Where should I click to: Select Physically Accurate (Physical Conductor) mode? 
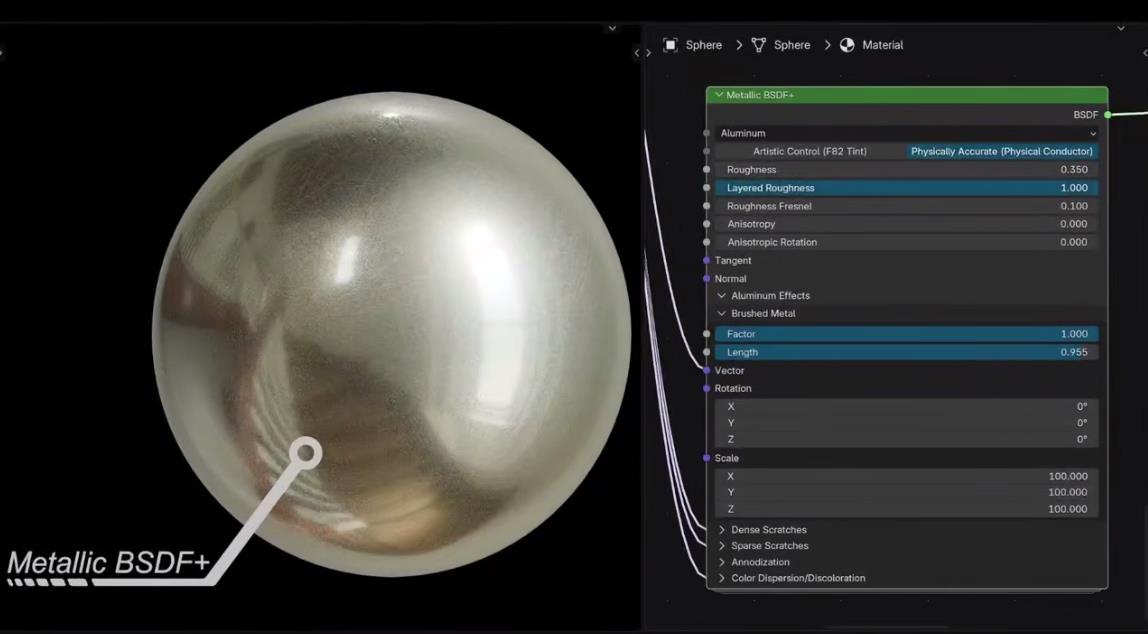[1002, 152]
